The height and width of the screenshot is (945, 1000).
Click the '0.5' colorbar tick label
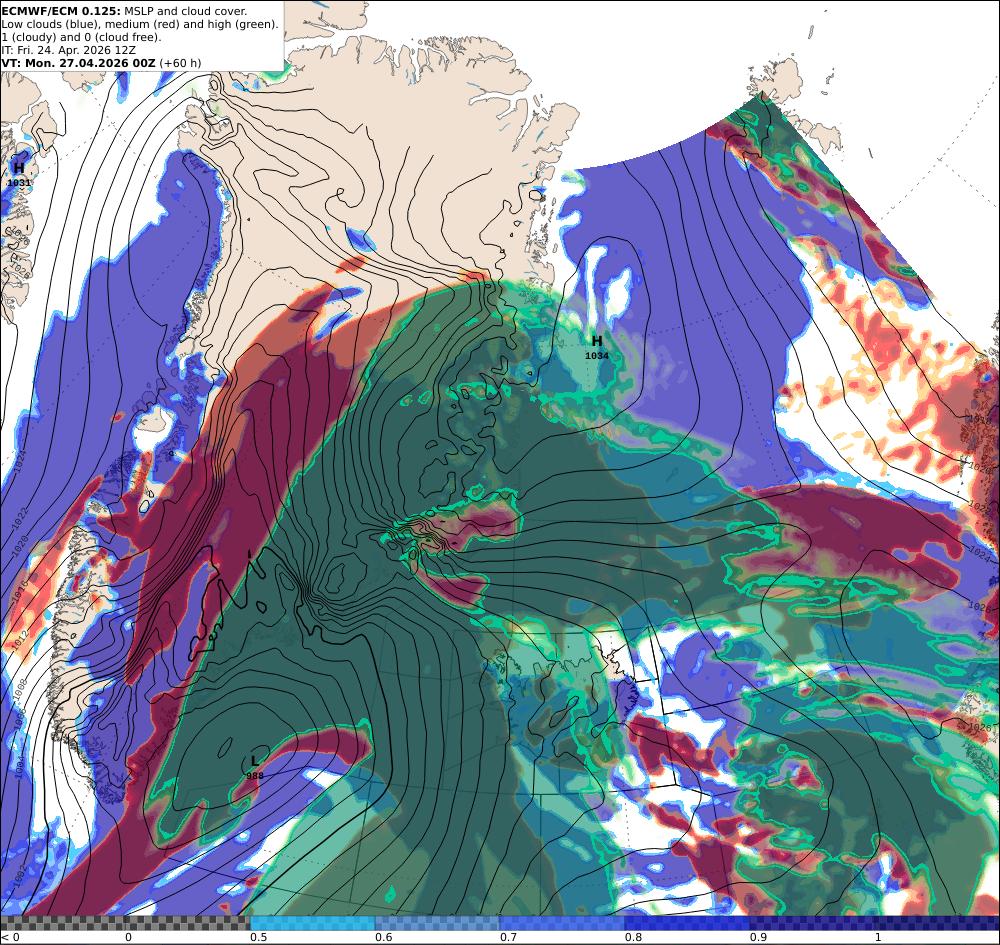(258, 937)
